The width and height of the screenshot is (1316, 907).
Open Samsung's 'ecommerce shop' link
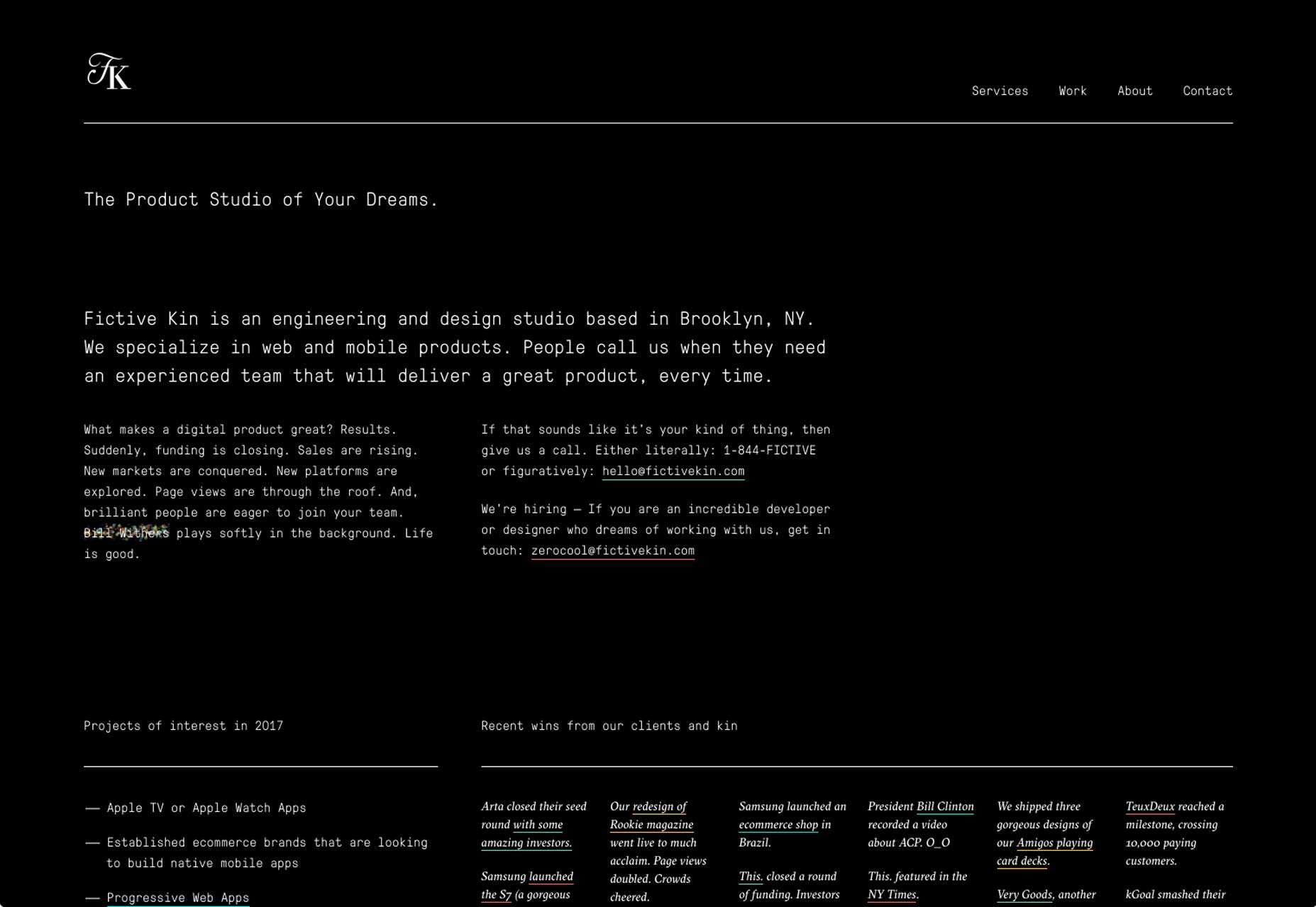(x=778, y=825)
